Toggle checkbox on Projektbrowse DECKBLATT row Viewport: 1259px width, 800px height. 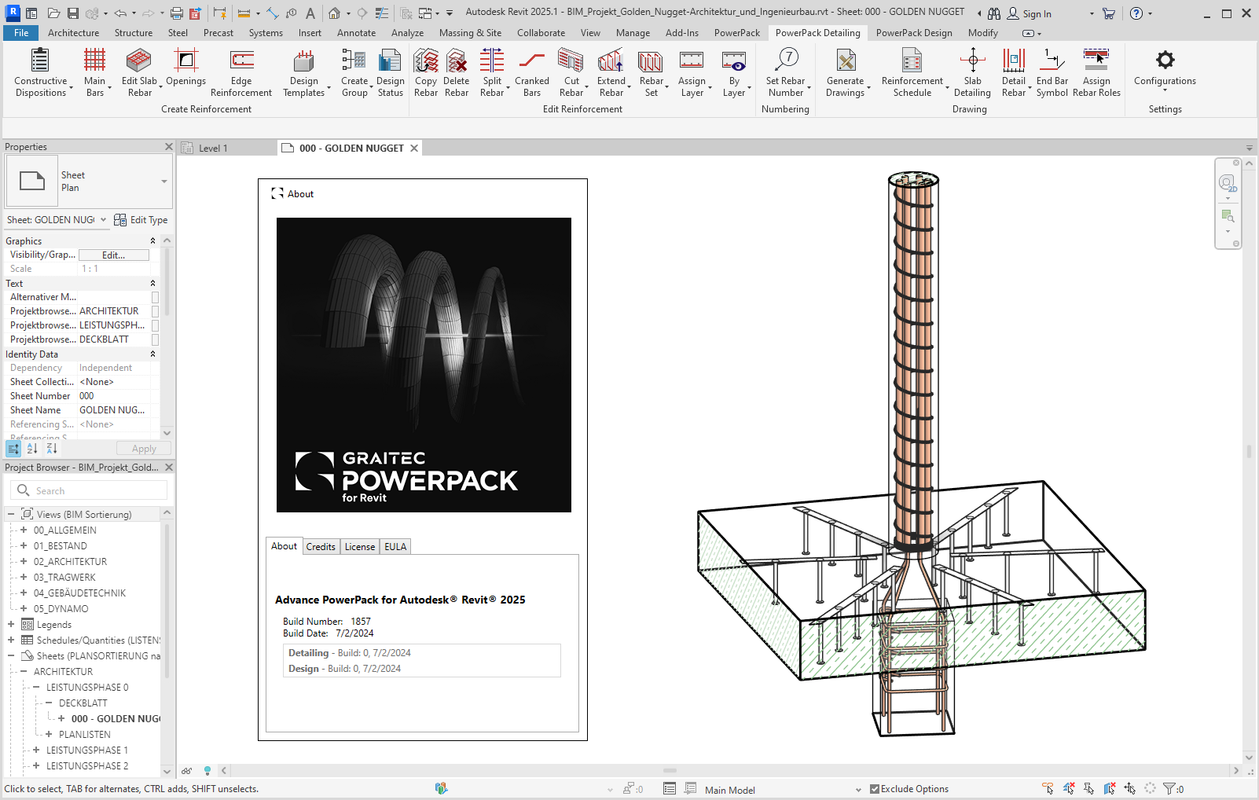click(155, 339)
